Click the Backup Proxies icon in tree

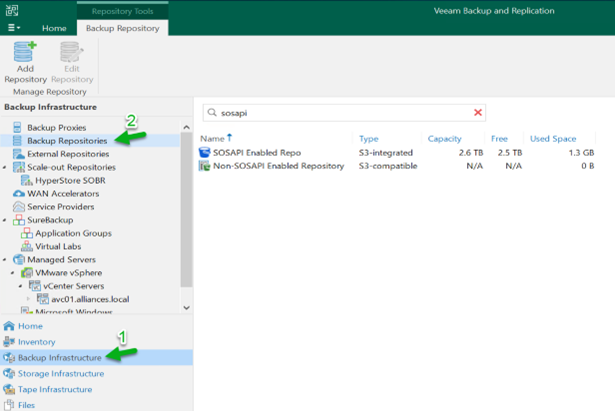(17, 127)
